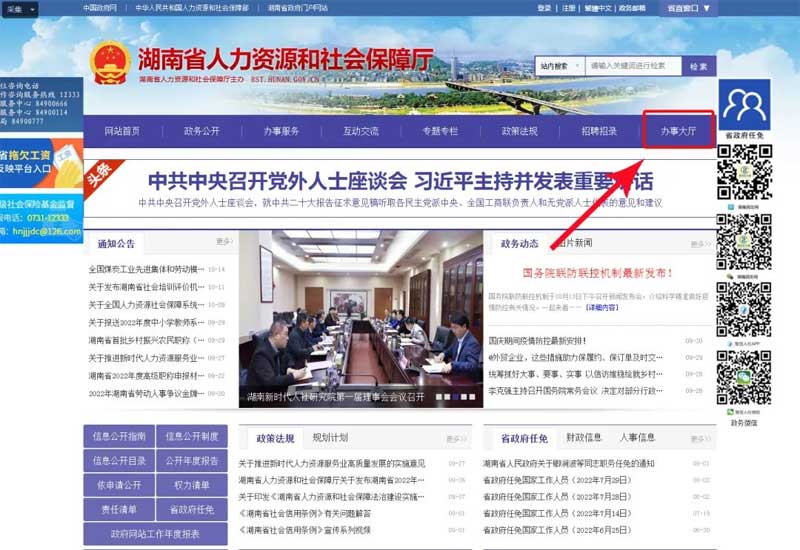The width and height of the screenshot is (800, 550).
Task: Open 省政府任免国家工作人员（2022年7月14日）item
Action: point(557,513)
